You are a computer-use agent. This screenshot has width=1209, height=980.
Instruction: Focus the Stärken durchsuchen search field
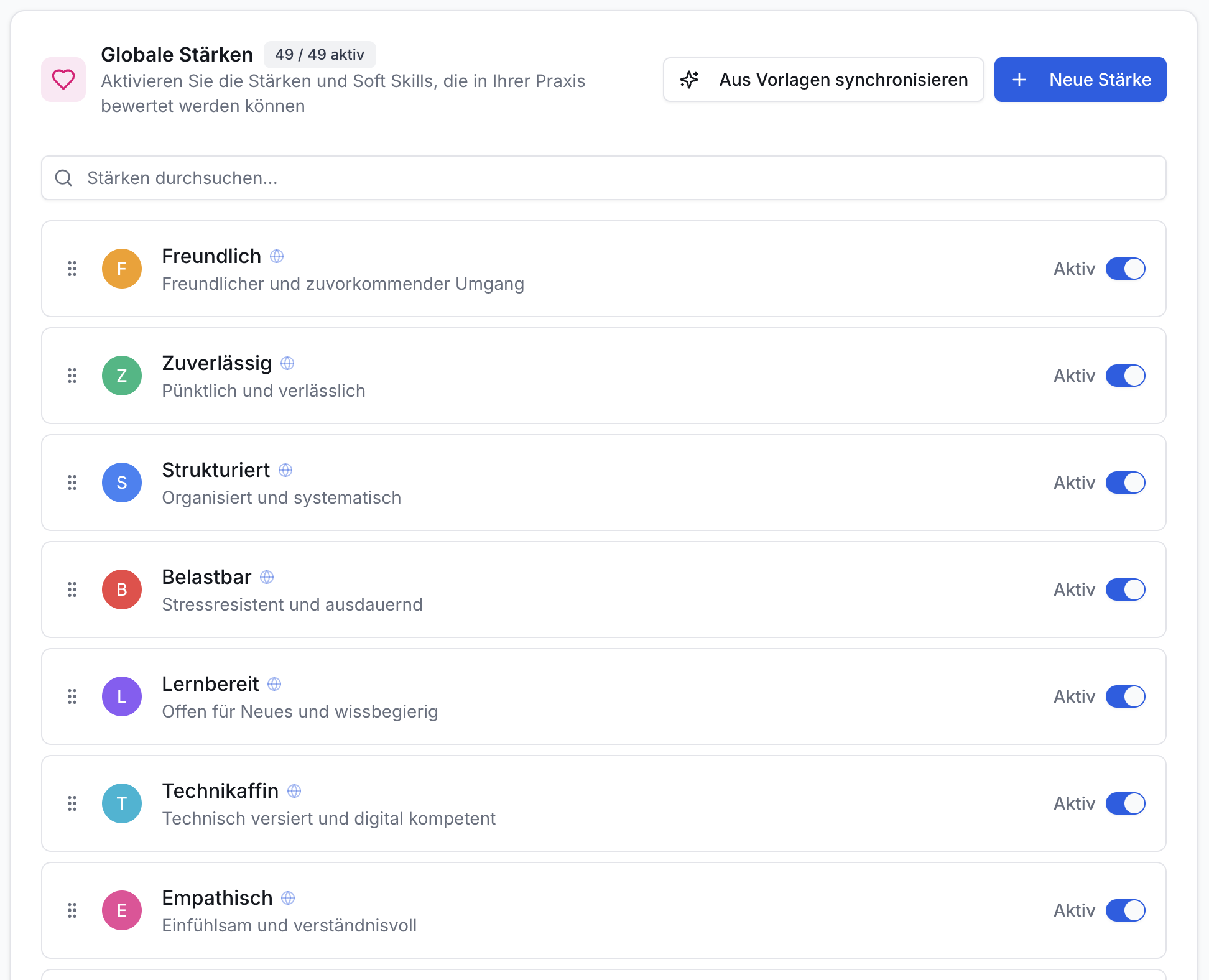click(x=603, y=178)
